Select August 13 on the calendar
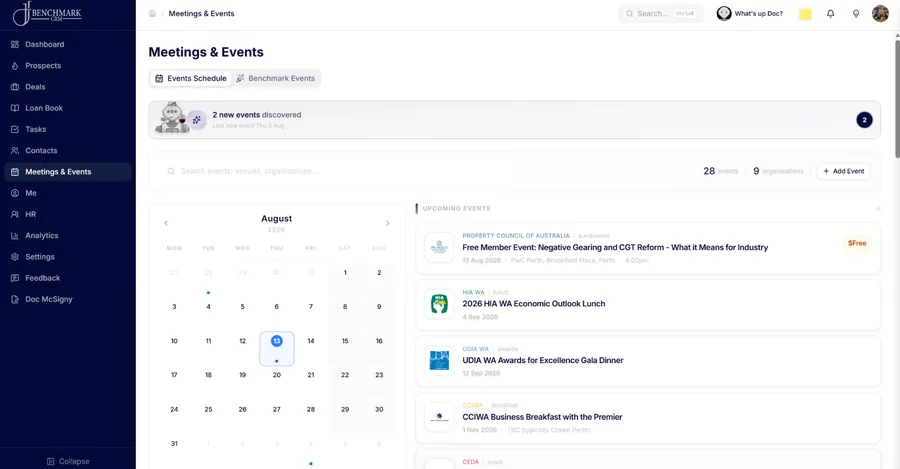The width and height of the screenshot is (900, 469). [x=277, y=348]
